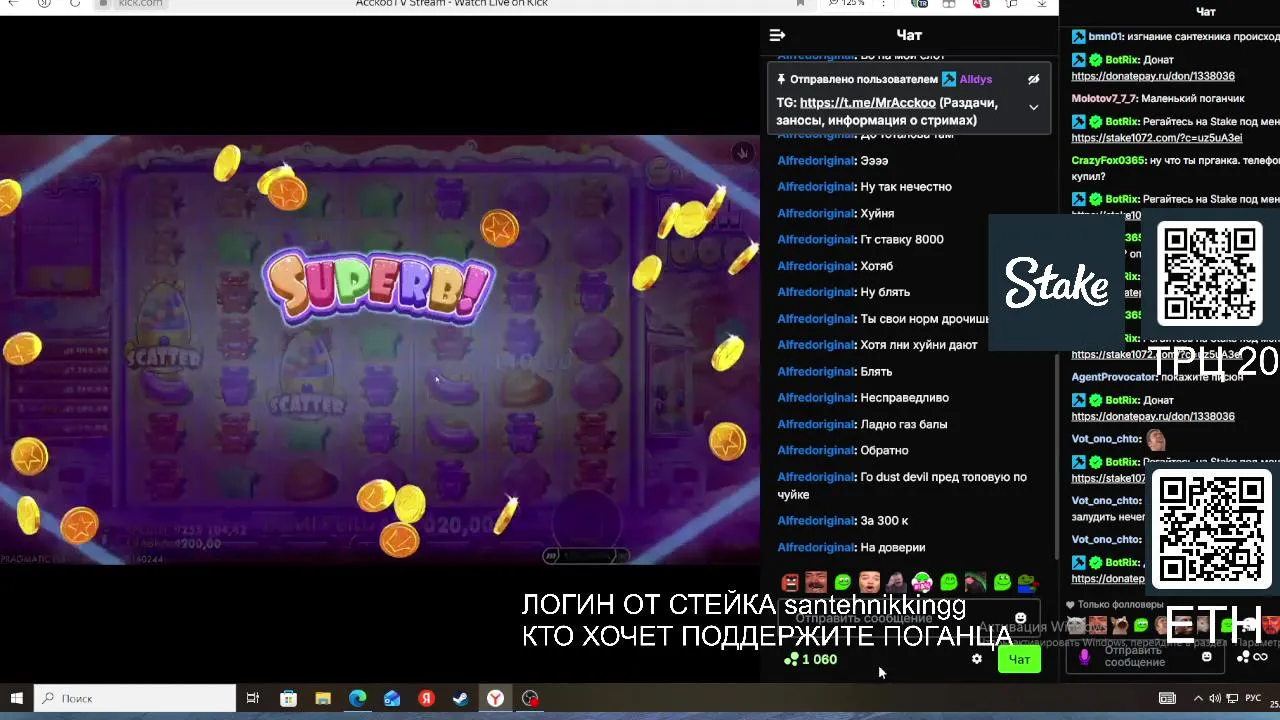Insert the pink-haired frog emote

(922, 582)
